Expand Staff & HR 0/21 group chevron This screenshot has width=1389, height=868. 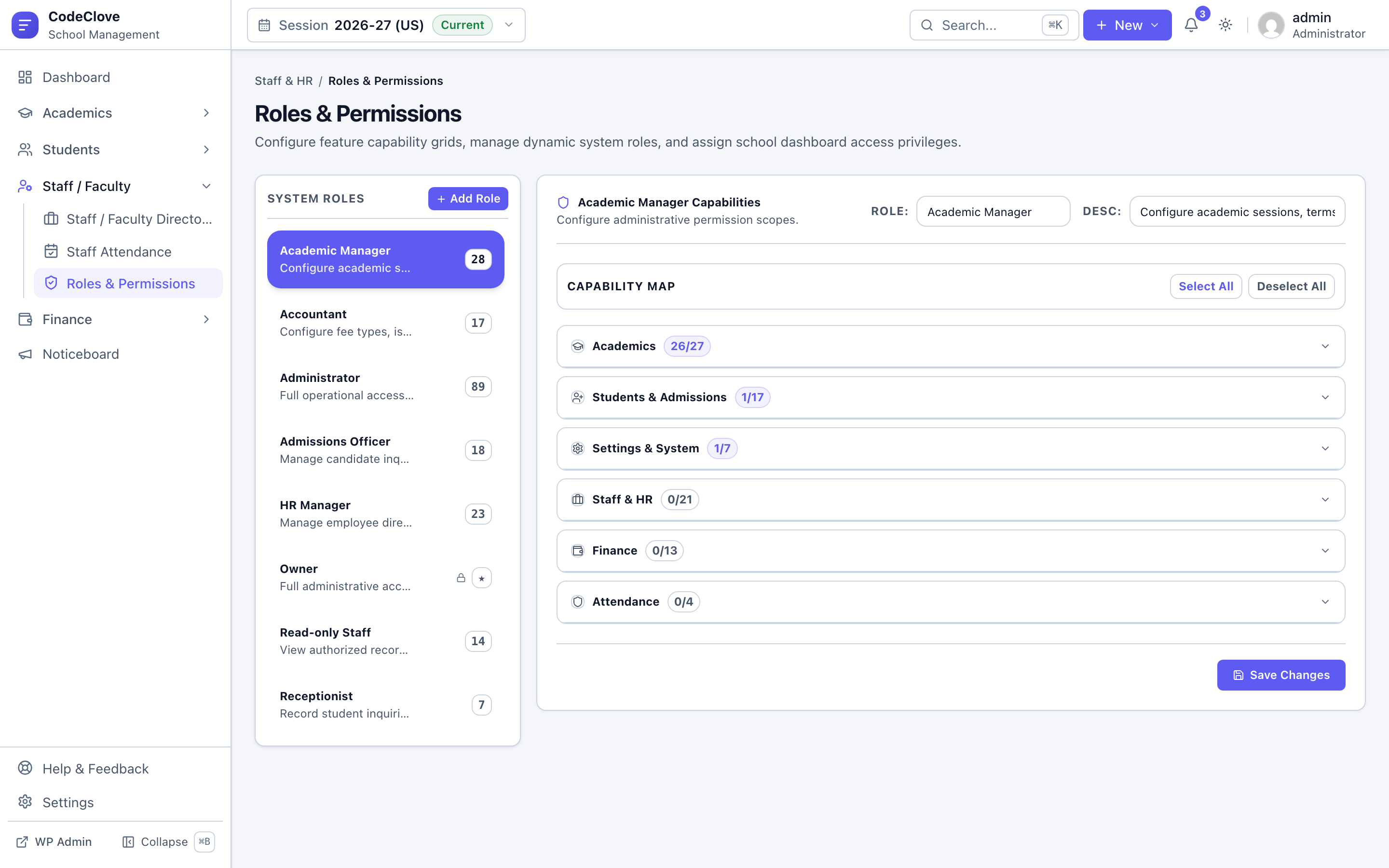click(x=1325, y=500)
